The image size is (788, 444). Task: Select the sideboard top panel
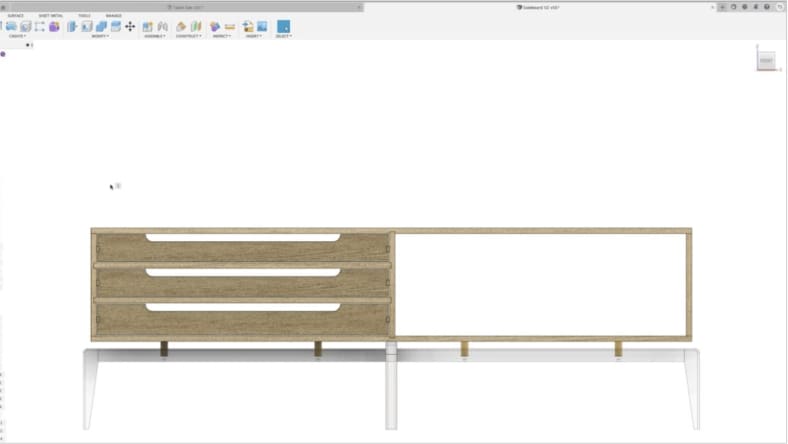[x=391, y=231]
